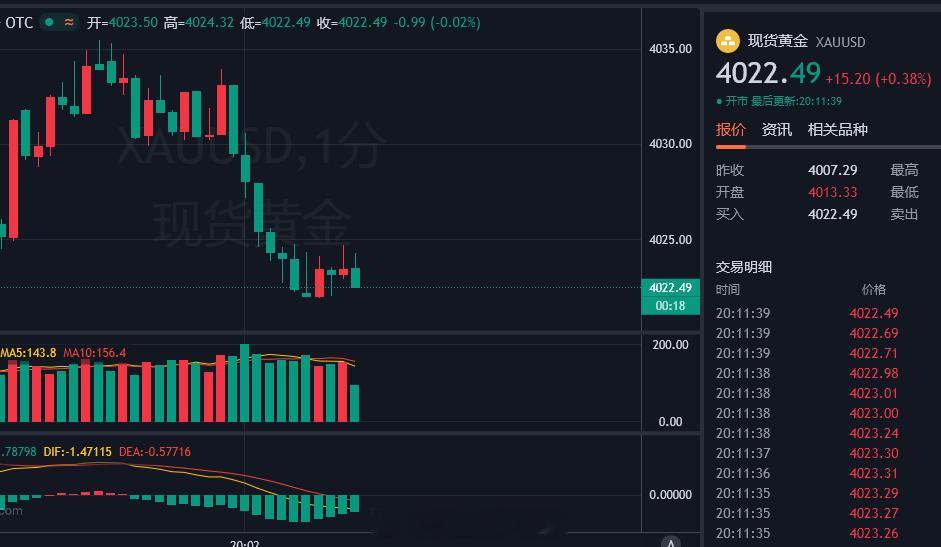Click the XAUUSD ticker code in the quote panel
The height and width of the screenshot is (547, 941).
(x=840, y=42)
